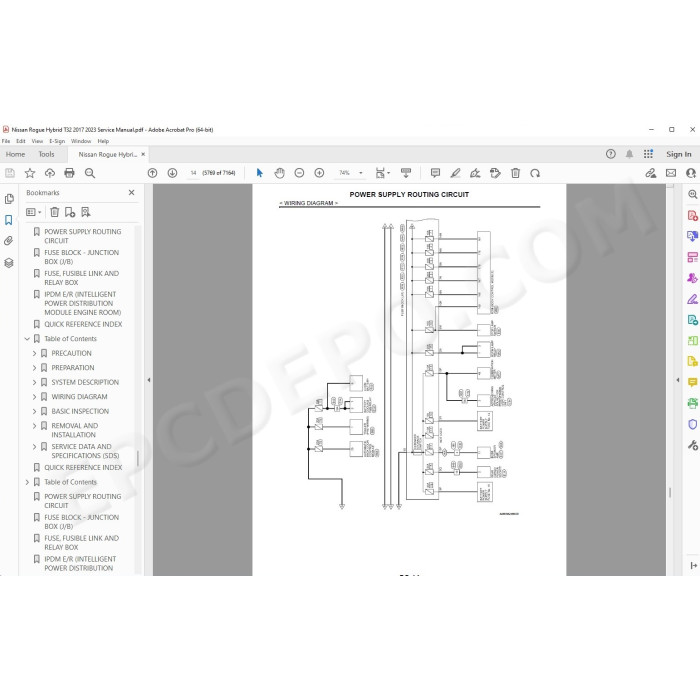This screenshot has width=700, height=700.
Task: Activate the Hand pan tool
Action: [279, 173]
